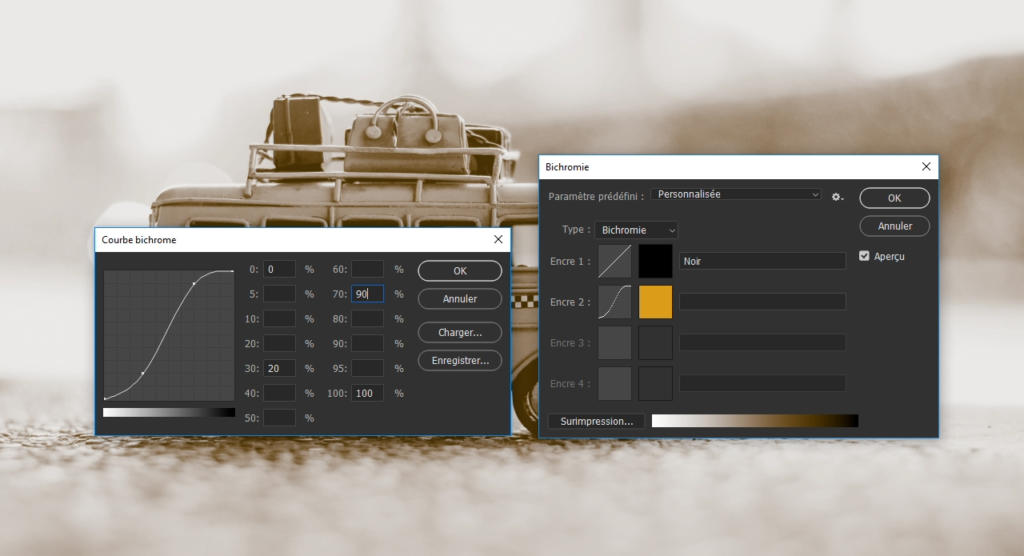This screenshot has height=556, width=1024.
Task: Click the Surimpression button
Action: coord(596,421)
